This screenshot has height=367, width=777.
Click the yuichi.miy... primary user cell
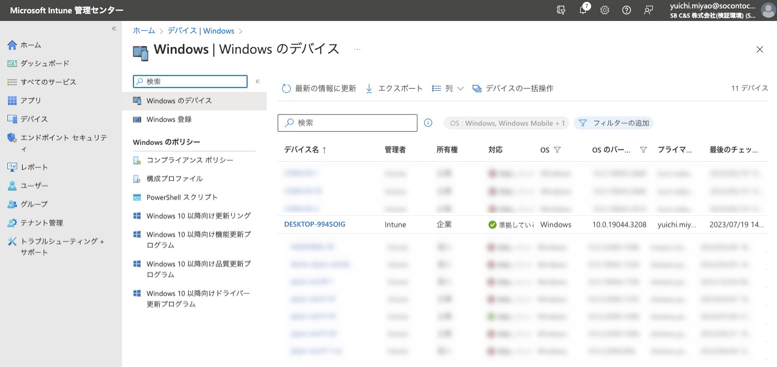676,225
